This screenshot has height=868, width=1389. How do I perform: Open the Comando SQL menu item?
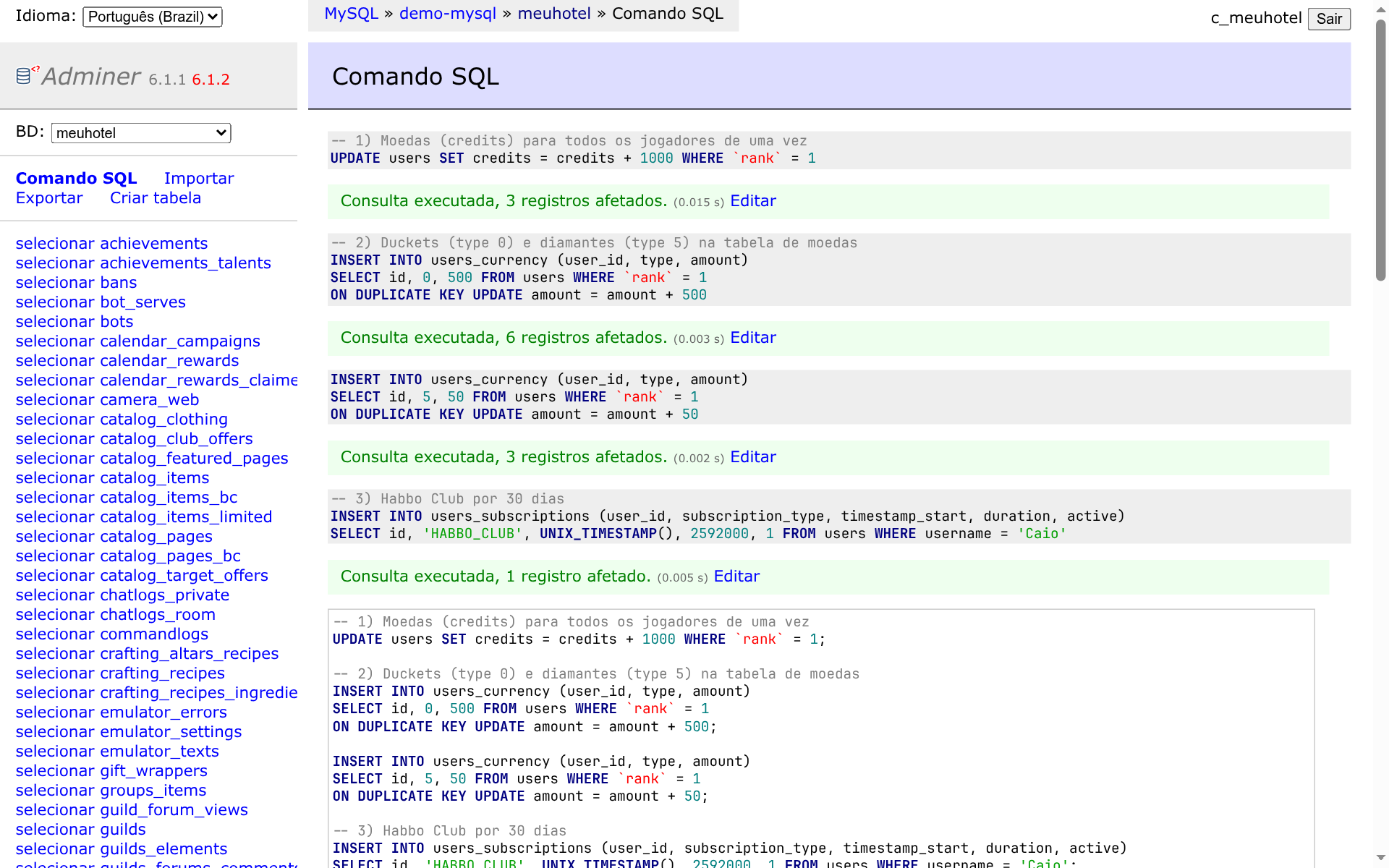76,178
